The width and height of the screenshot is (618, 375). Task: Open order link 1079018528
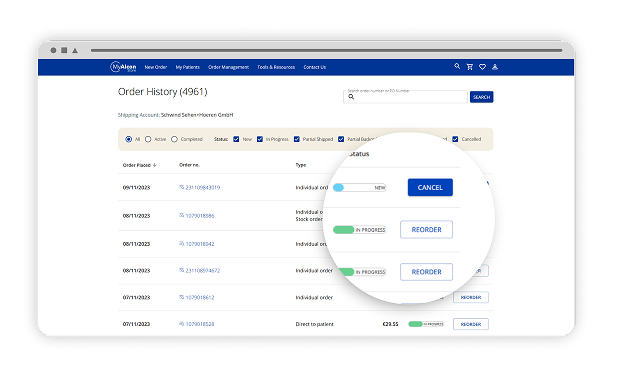pyautogui.click(x=200, y=324)
